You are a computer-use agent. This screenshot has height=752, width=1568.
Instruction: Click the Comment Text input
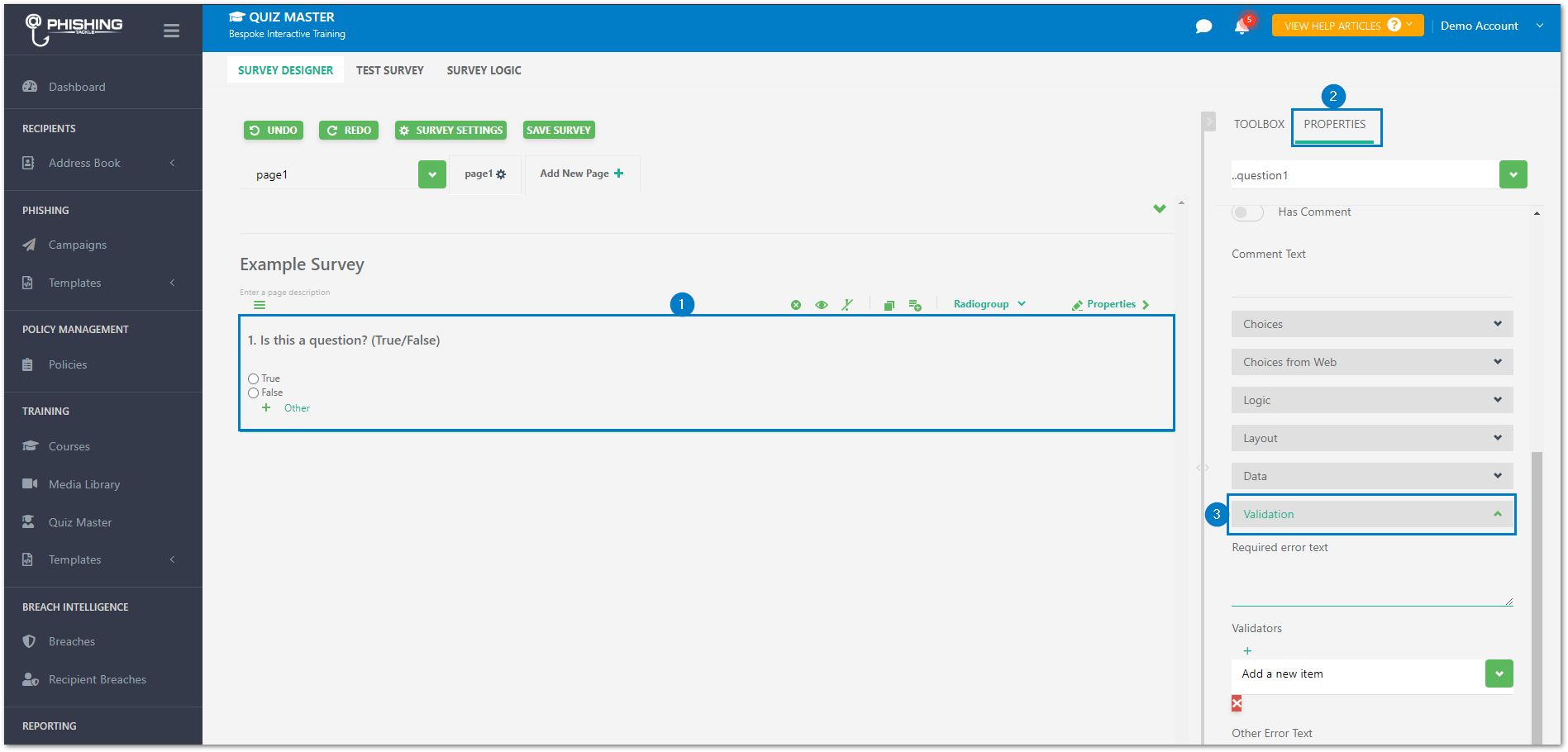[x=1372, y=283]
